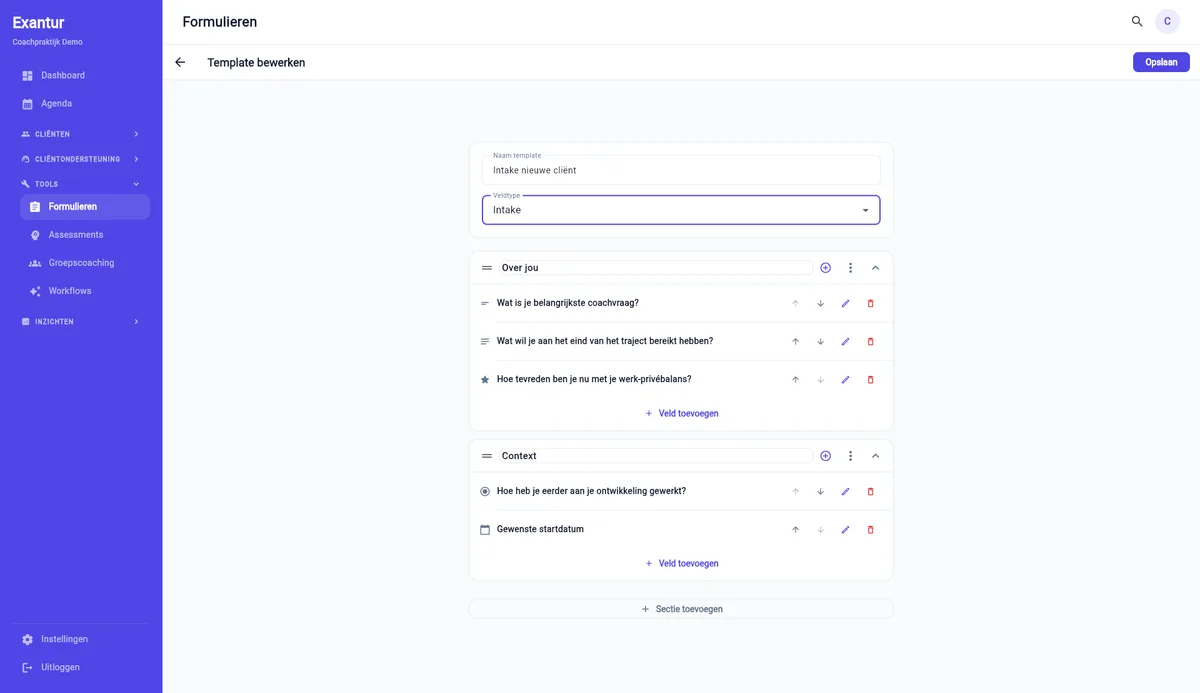
Task: Open the user avatar "C" menu
Action: 1167,21
